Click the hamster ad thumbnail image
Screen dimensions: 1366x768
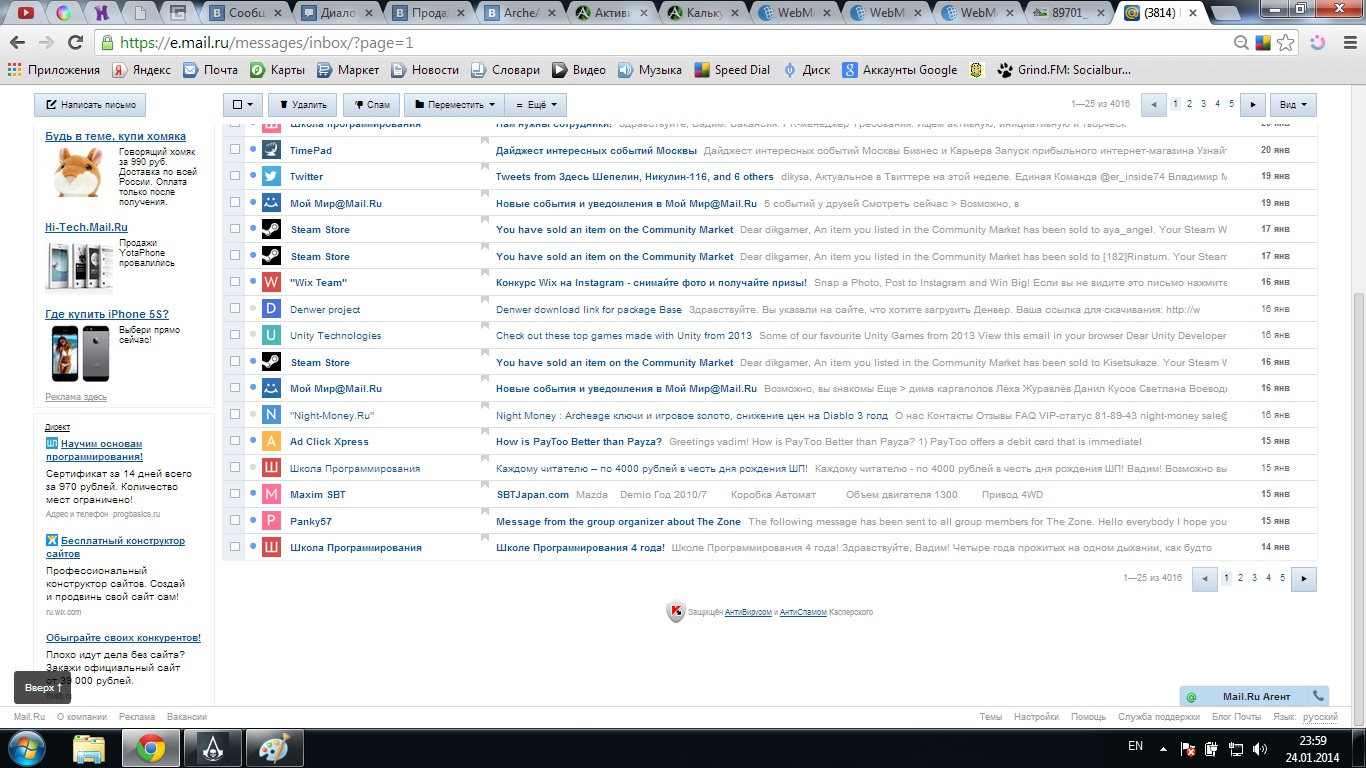(x=78, y=171)
